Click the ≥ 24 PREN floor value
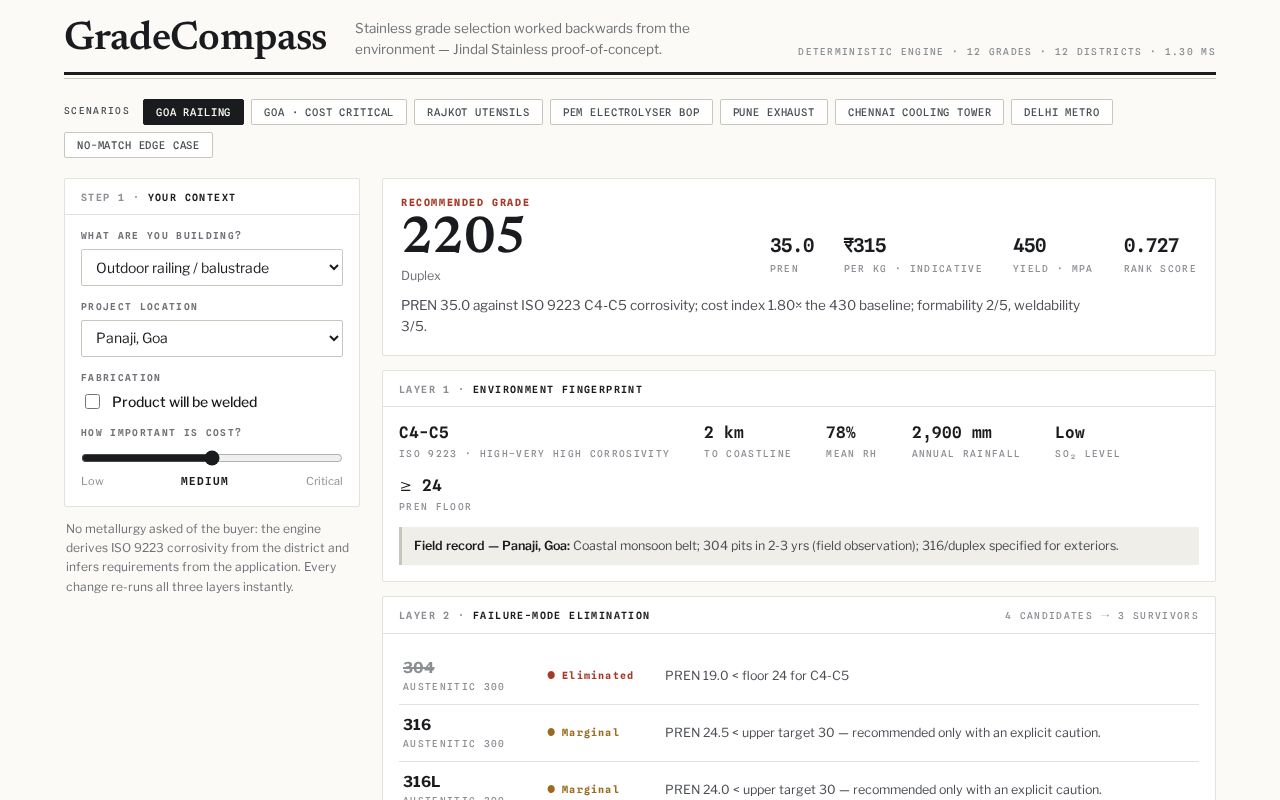Viewport: 1280px width, 800px height. 421,485
